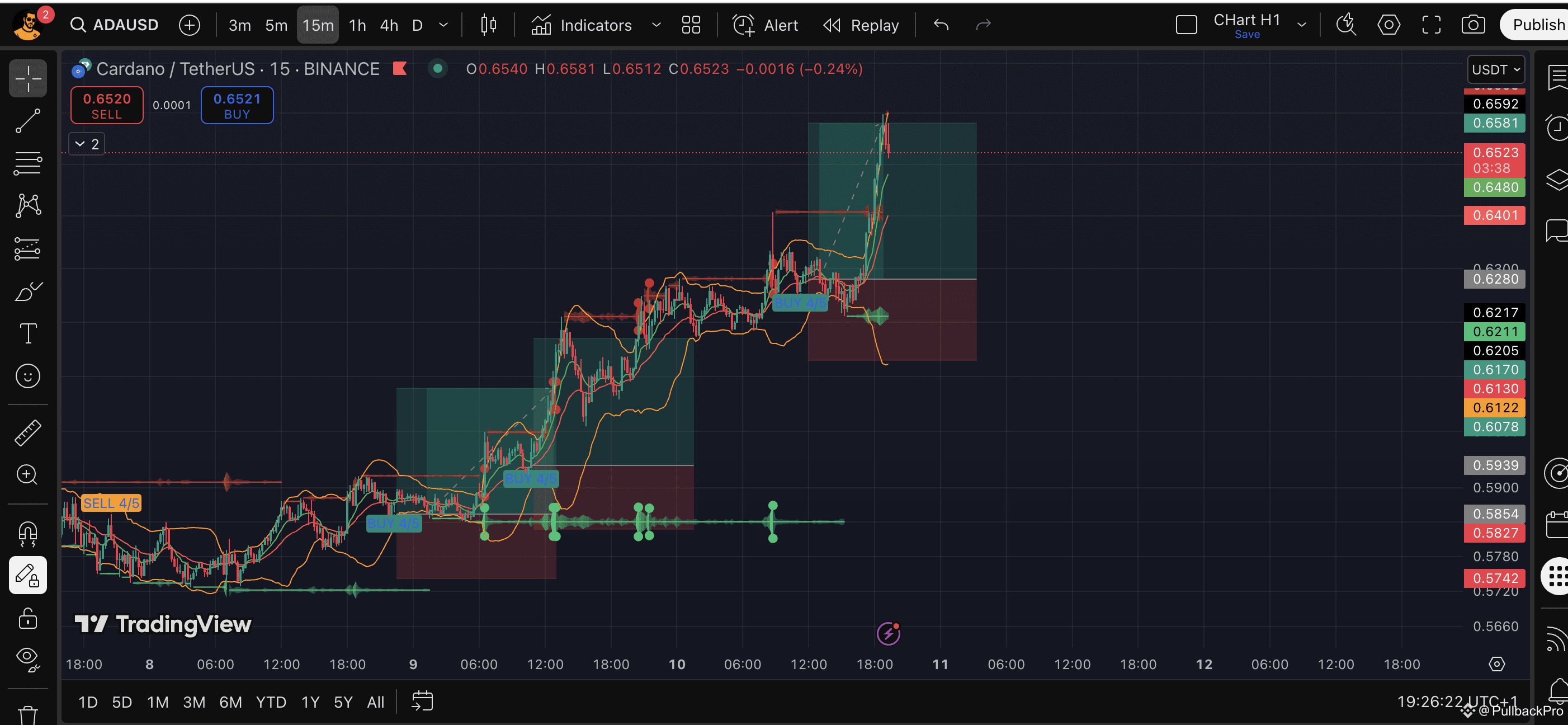
Task: Select the YTD date range
Action: tap(271, 702)
